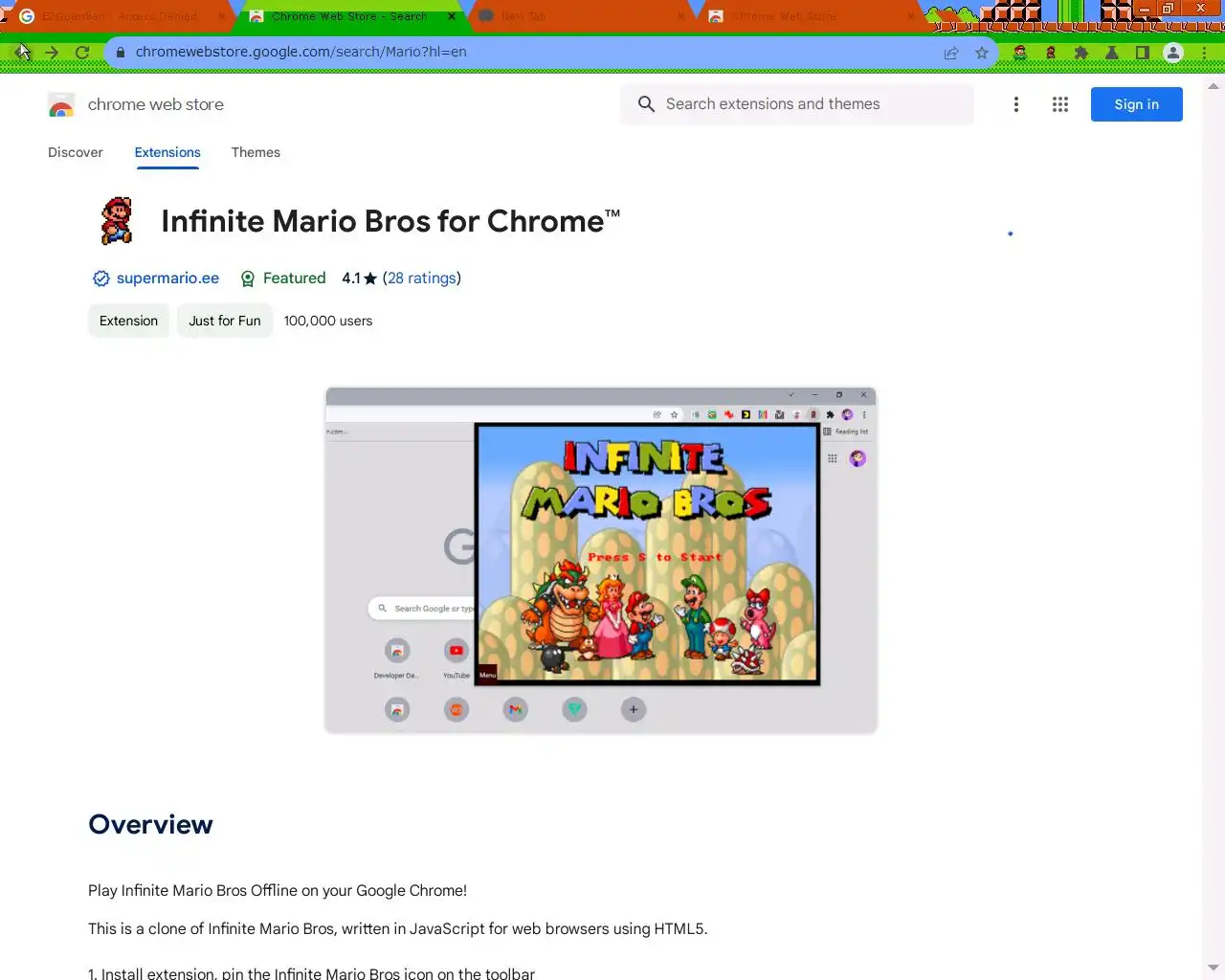Viewport: 1225px width, 980px height.
Task: Click the verified publisher badge icon
Action: tap(100, 278)
